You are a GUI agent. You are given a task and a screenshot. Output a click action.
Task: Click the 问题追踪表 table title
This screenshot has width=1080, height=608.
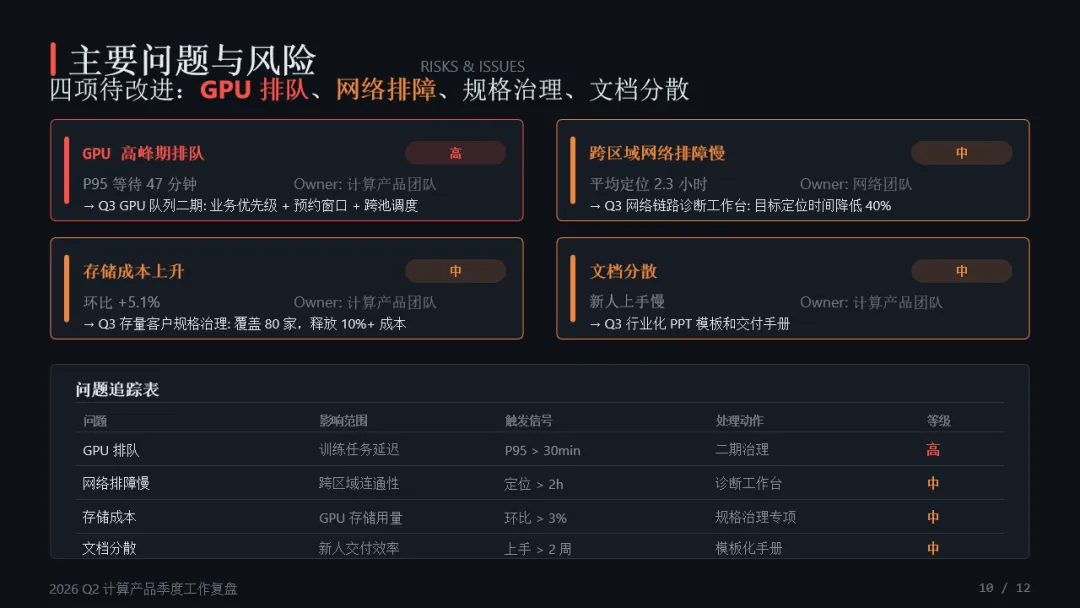coord(117,390)
